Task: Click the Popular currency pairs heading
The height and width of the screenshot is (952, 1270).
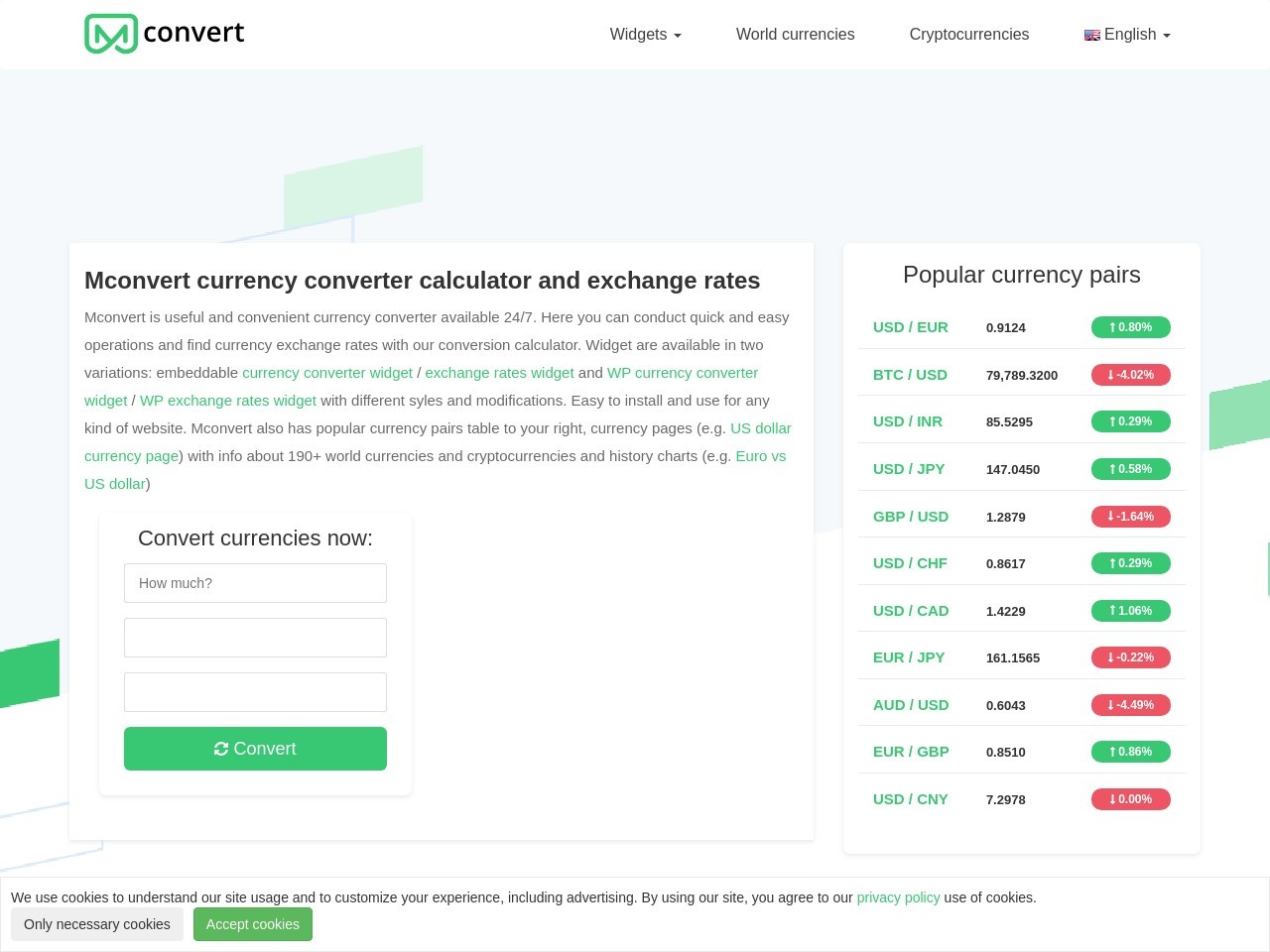Action: click(x=1022, y=275)
